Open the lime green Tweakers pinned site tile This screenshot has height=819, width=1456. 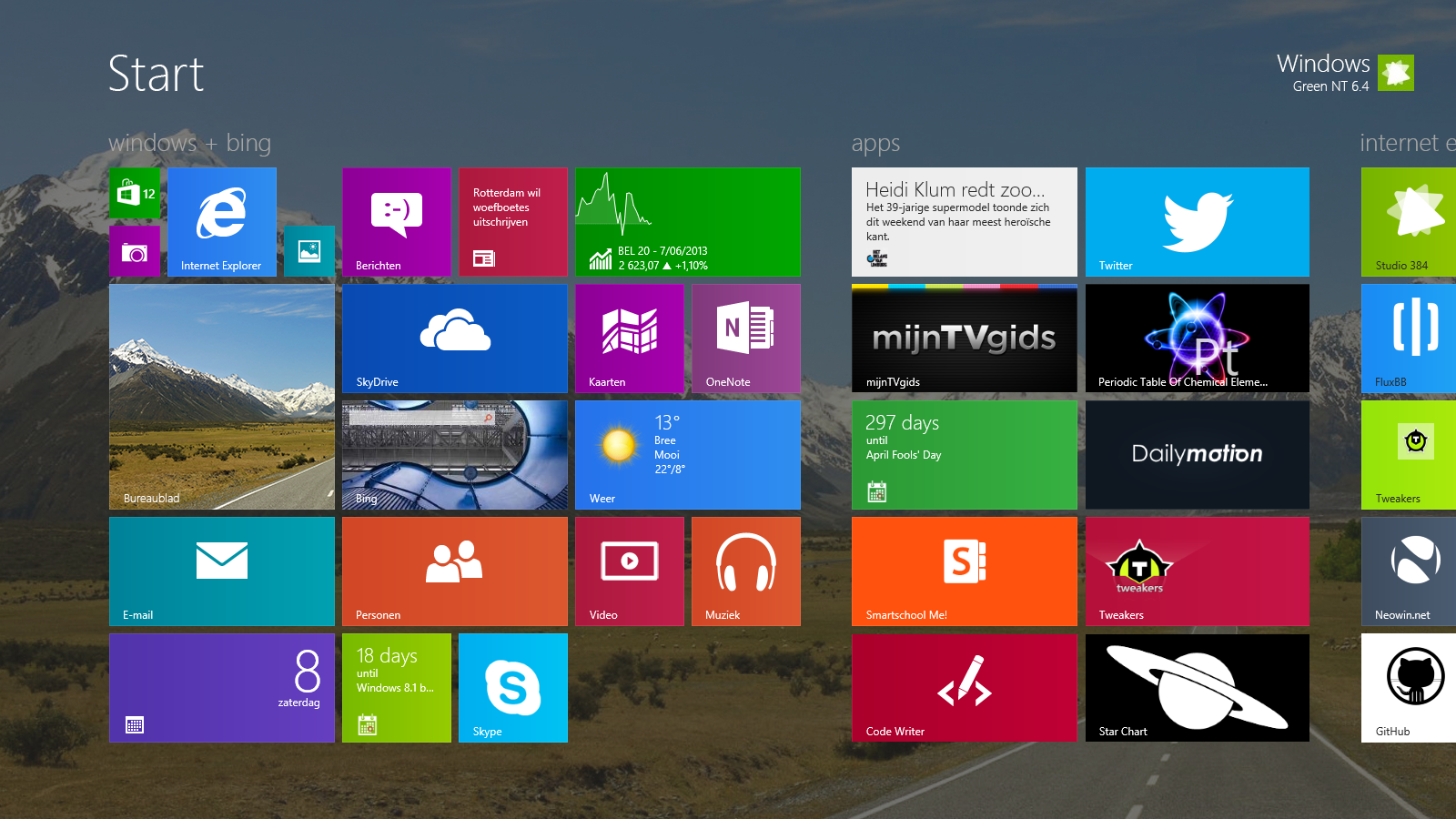(x=1409, y=455)
